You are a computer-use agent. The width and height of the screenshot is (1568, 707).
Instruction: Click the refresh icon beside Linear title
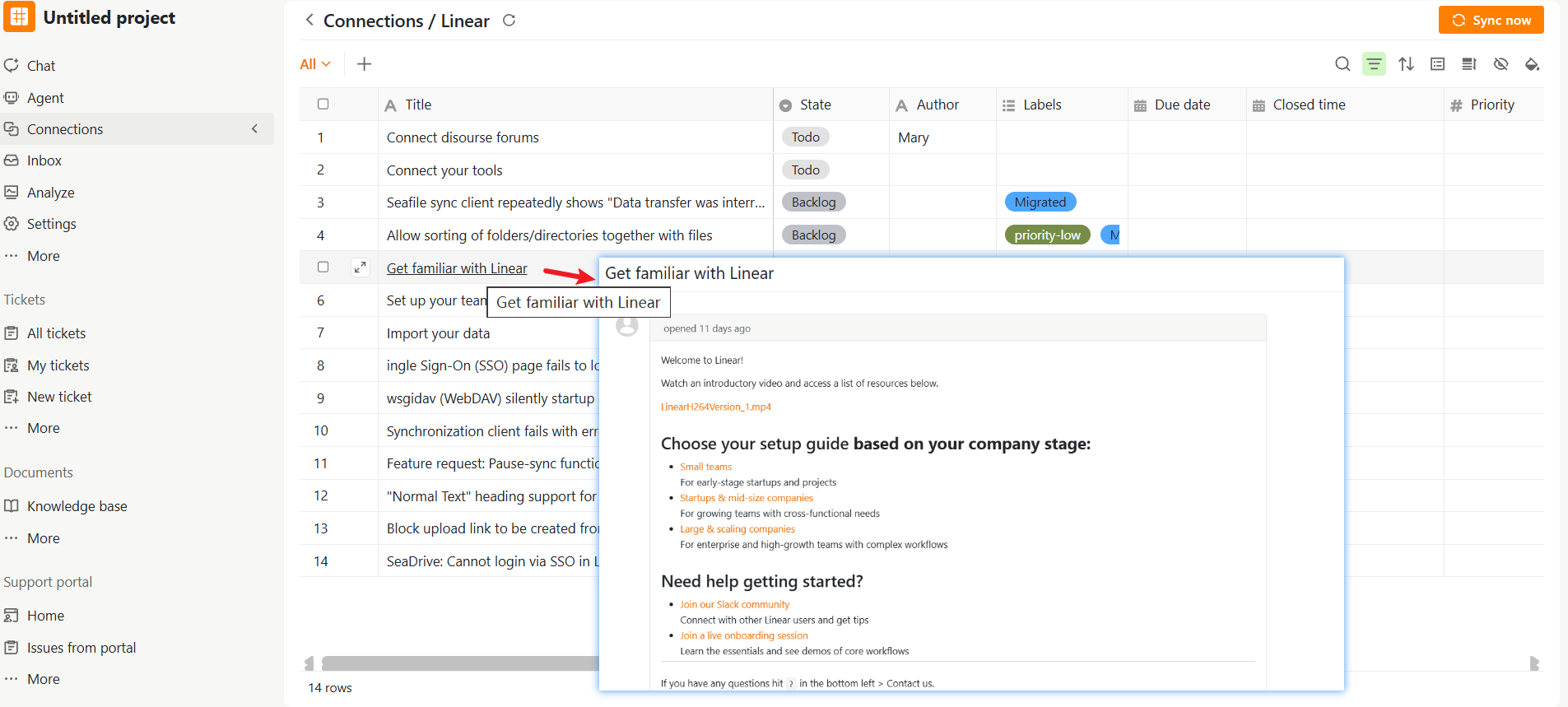tap(509, 20)
